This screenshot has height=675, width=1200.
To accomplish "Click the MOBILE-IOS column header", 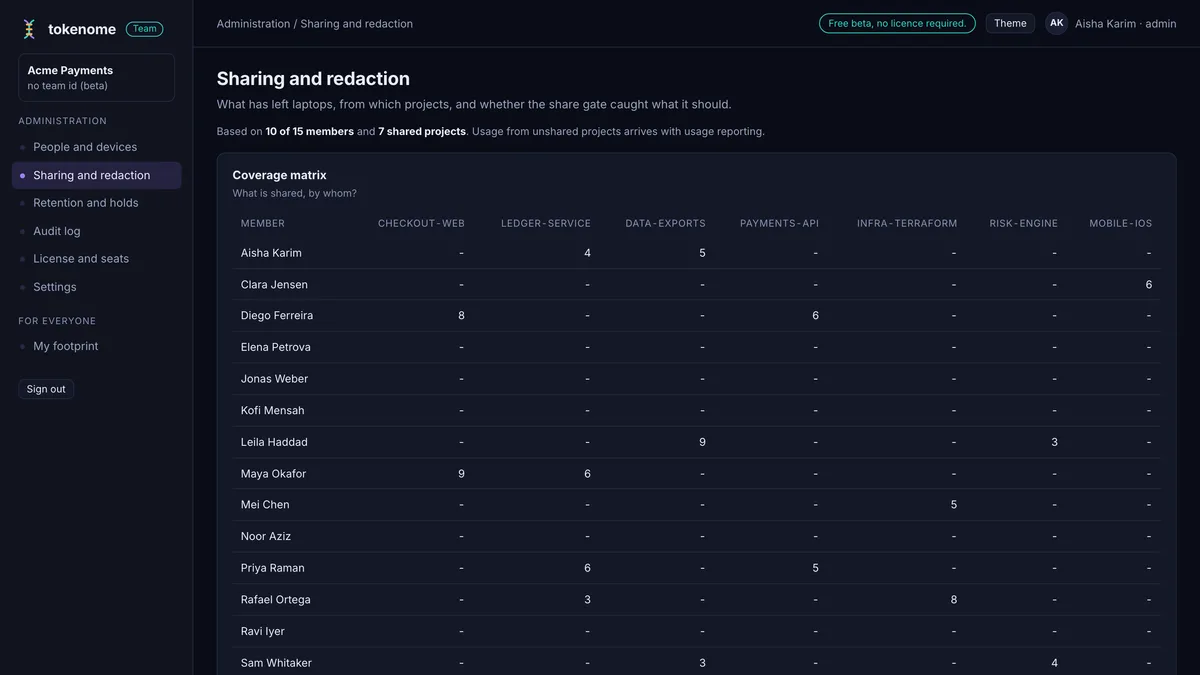I will (x=1120, y=224).
